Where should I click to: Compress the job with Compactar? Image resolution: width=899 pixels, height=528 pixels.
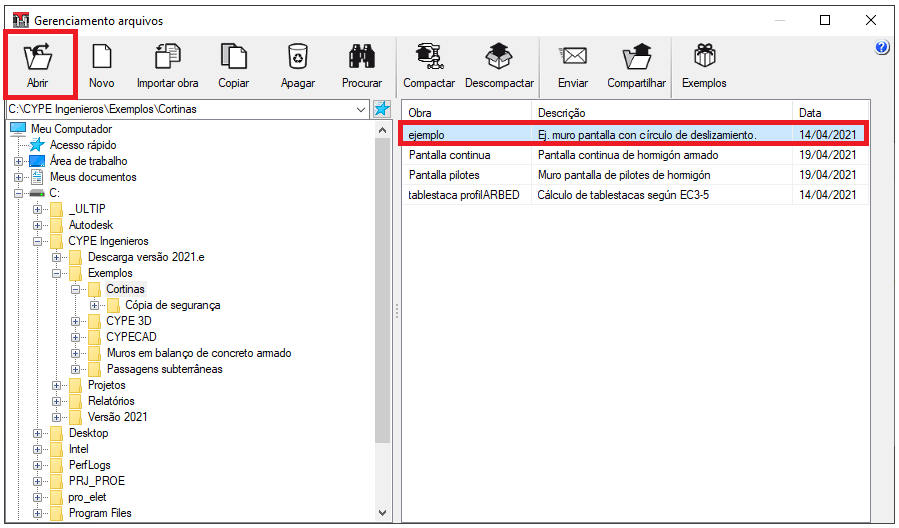pos(429,65)
